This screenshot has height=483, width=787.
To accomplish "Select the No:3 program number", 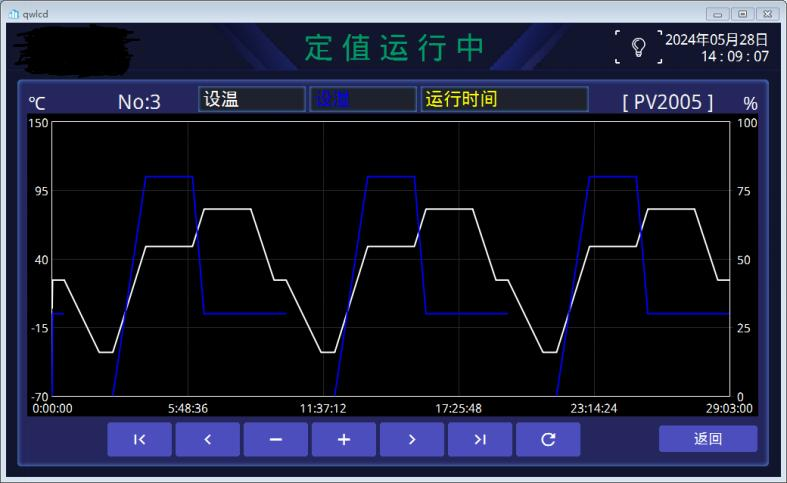I will pyautogui.click(x=139, y=102).
